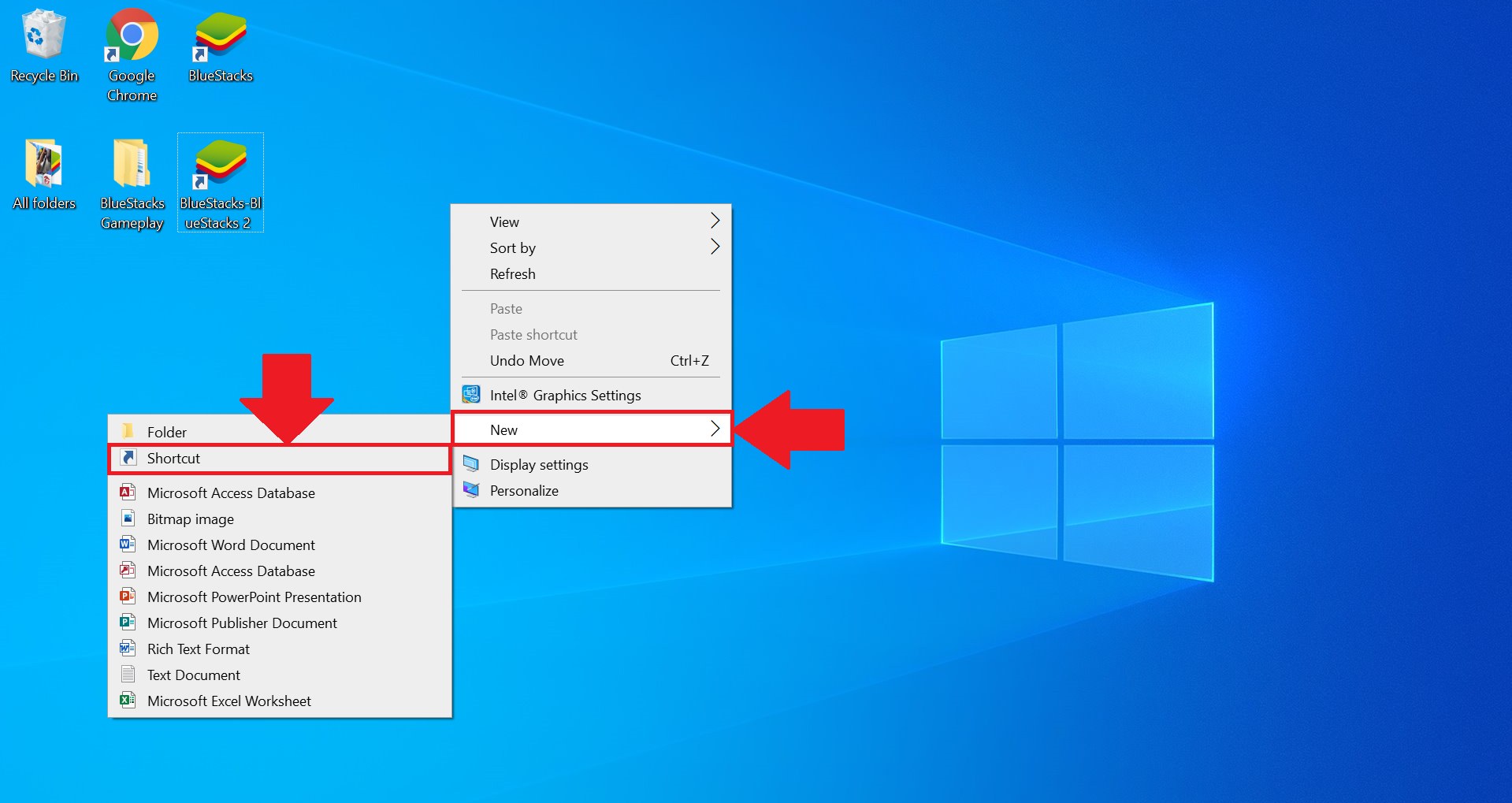1512x803 pixels.
Task: Click the Text Document file icon
Action: 128,675
